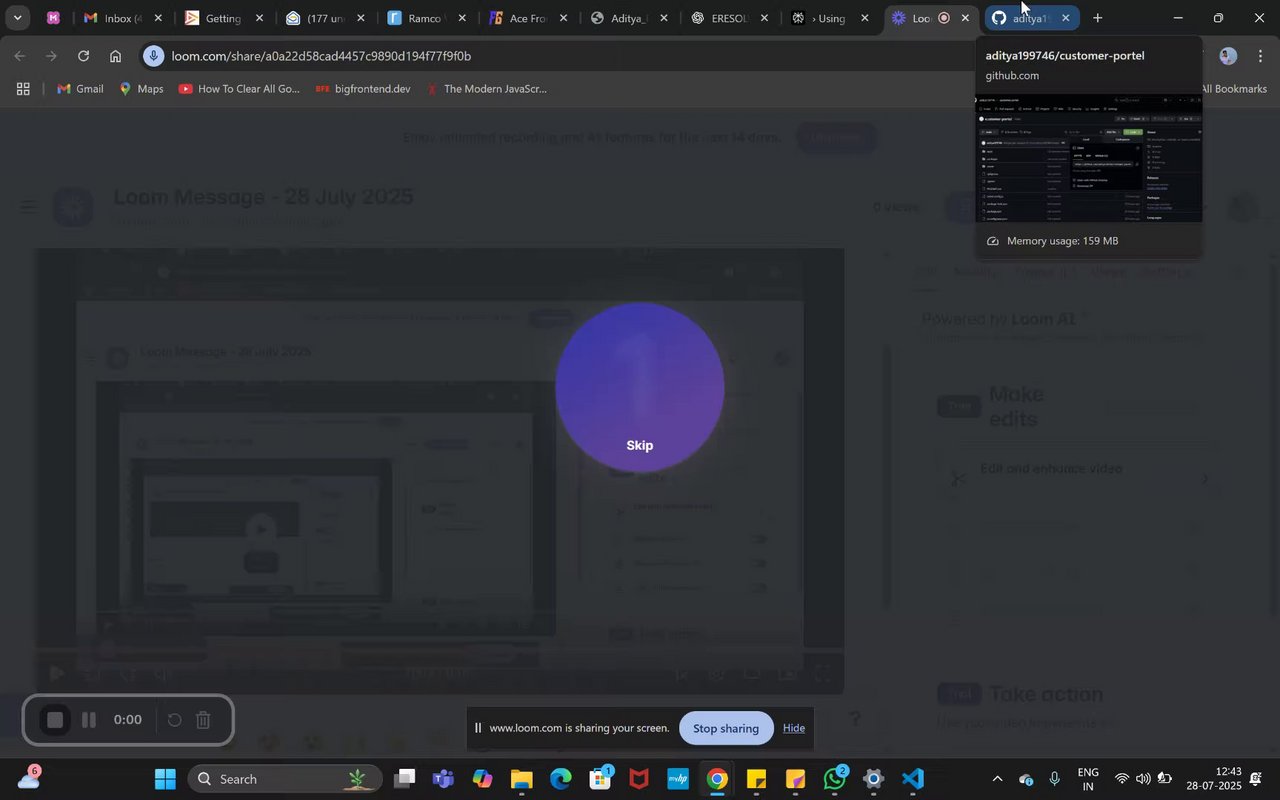The height and width of the screenshot is (800, 1280).
Task: Open the Maps bookmark
Action: [141, 89]
